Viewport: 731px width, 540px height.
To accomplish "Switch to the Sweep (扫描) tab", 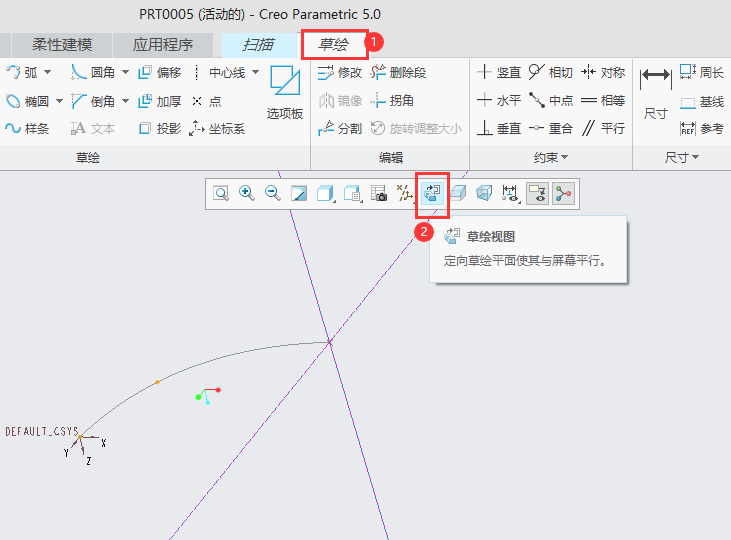I will [259, 45].
